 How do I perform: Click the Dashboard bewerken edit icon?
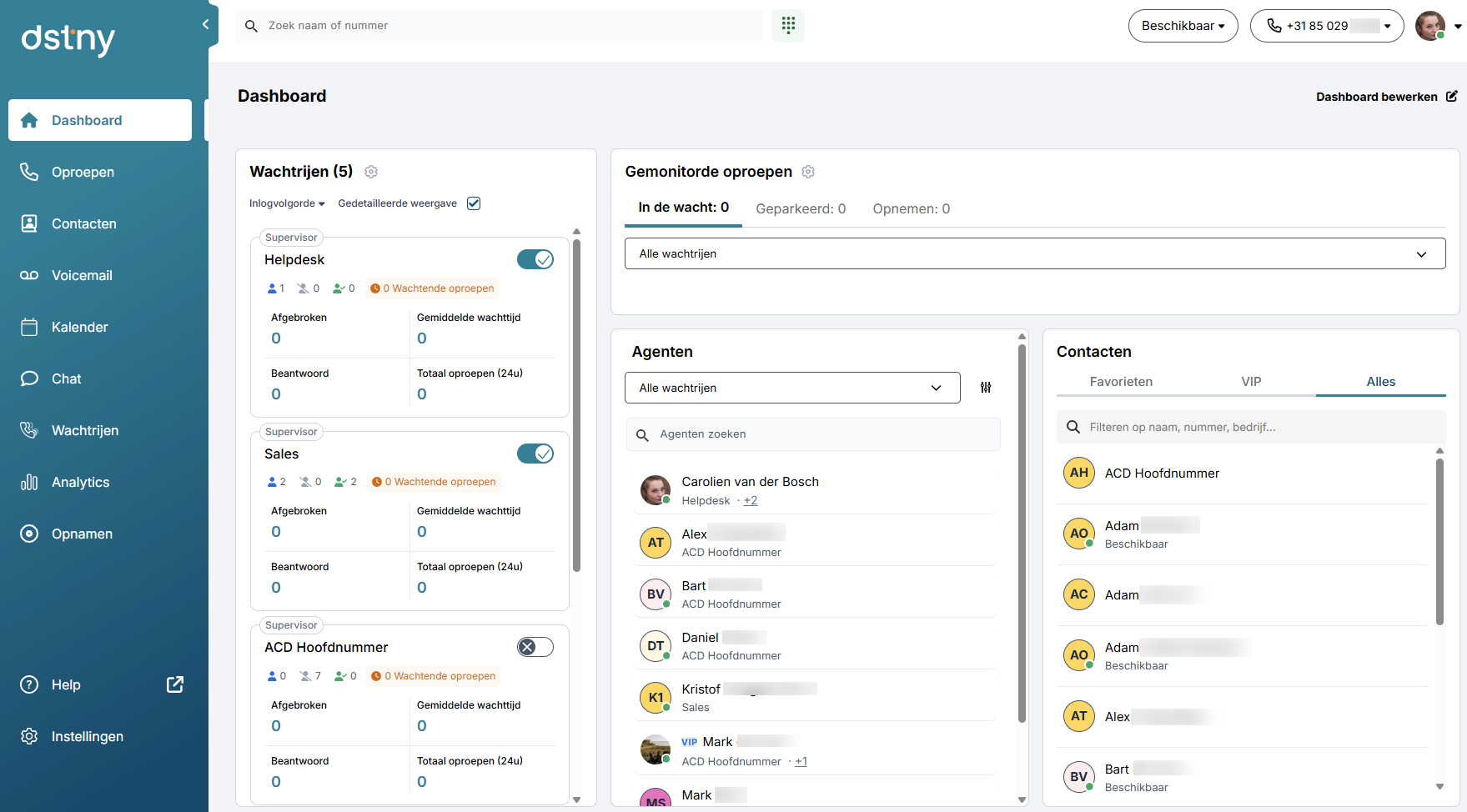point(1451,97)
